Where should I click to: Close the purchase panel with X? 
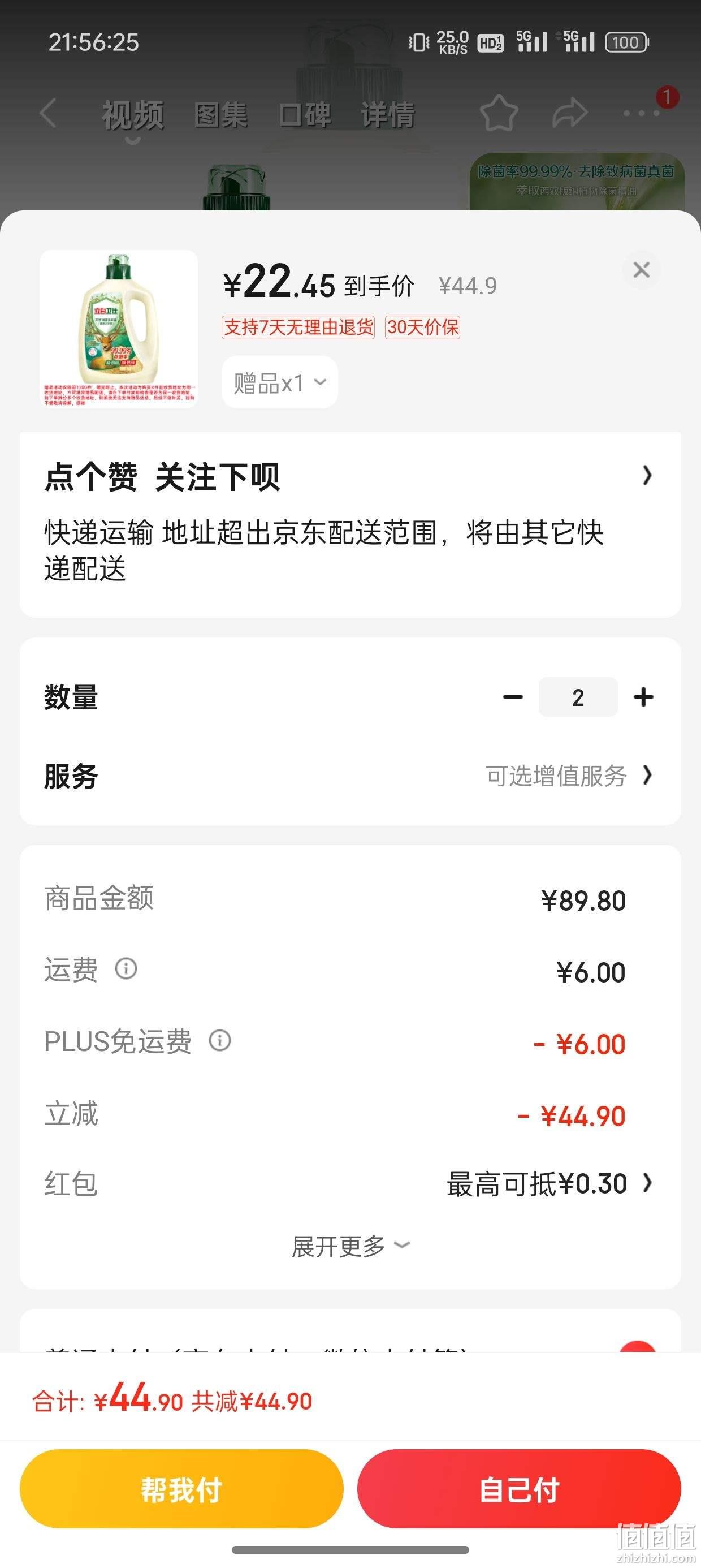pyautogui.click(x=642, y=270)
